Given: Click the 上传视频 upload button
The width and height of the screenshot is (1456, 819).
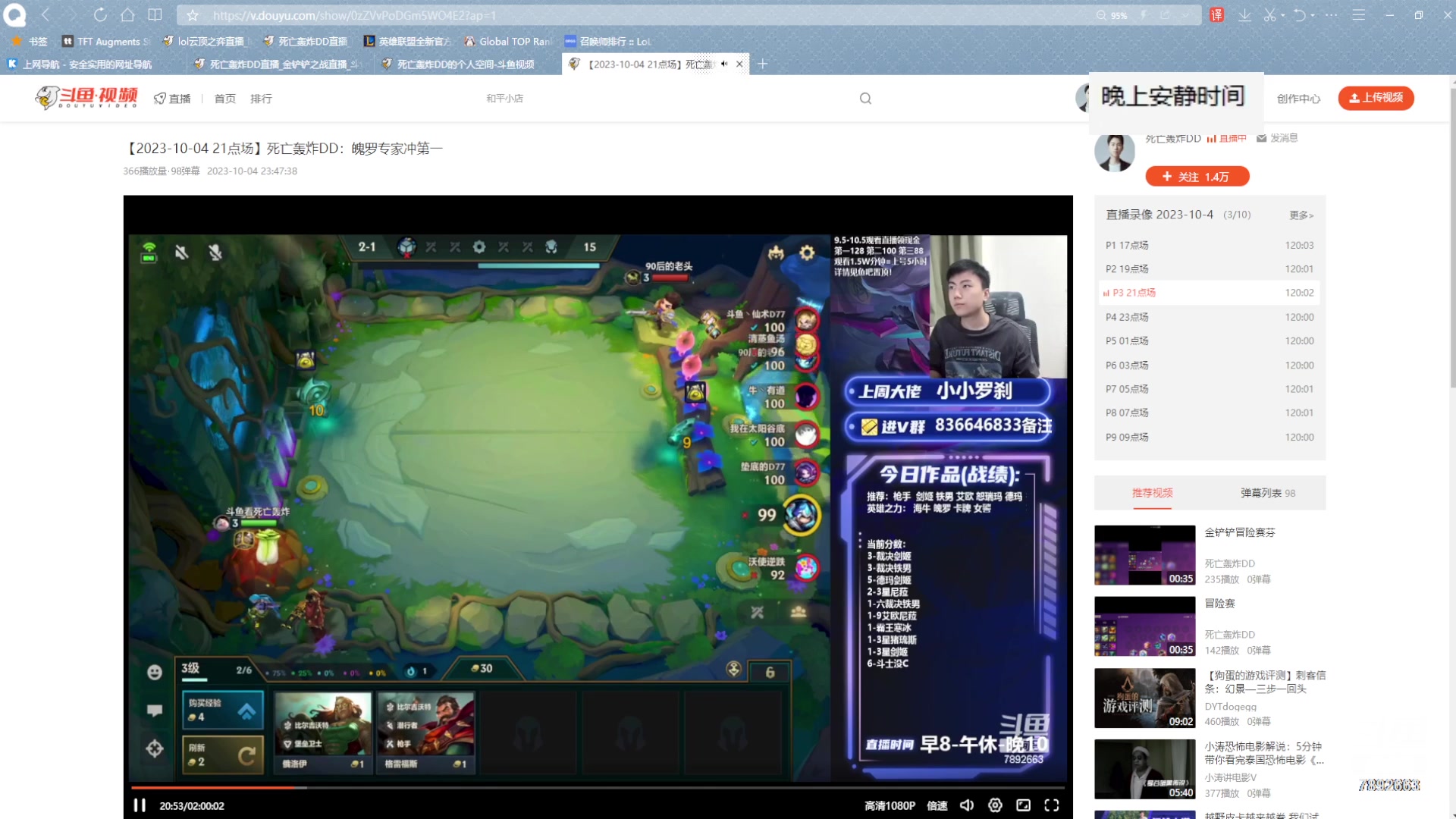Looking at the screenshot, I should (1376, 98).
